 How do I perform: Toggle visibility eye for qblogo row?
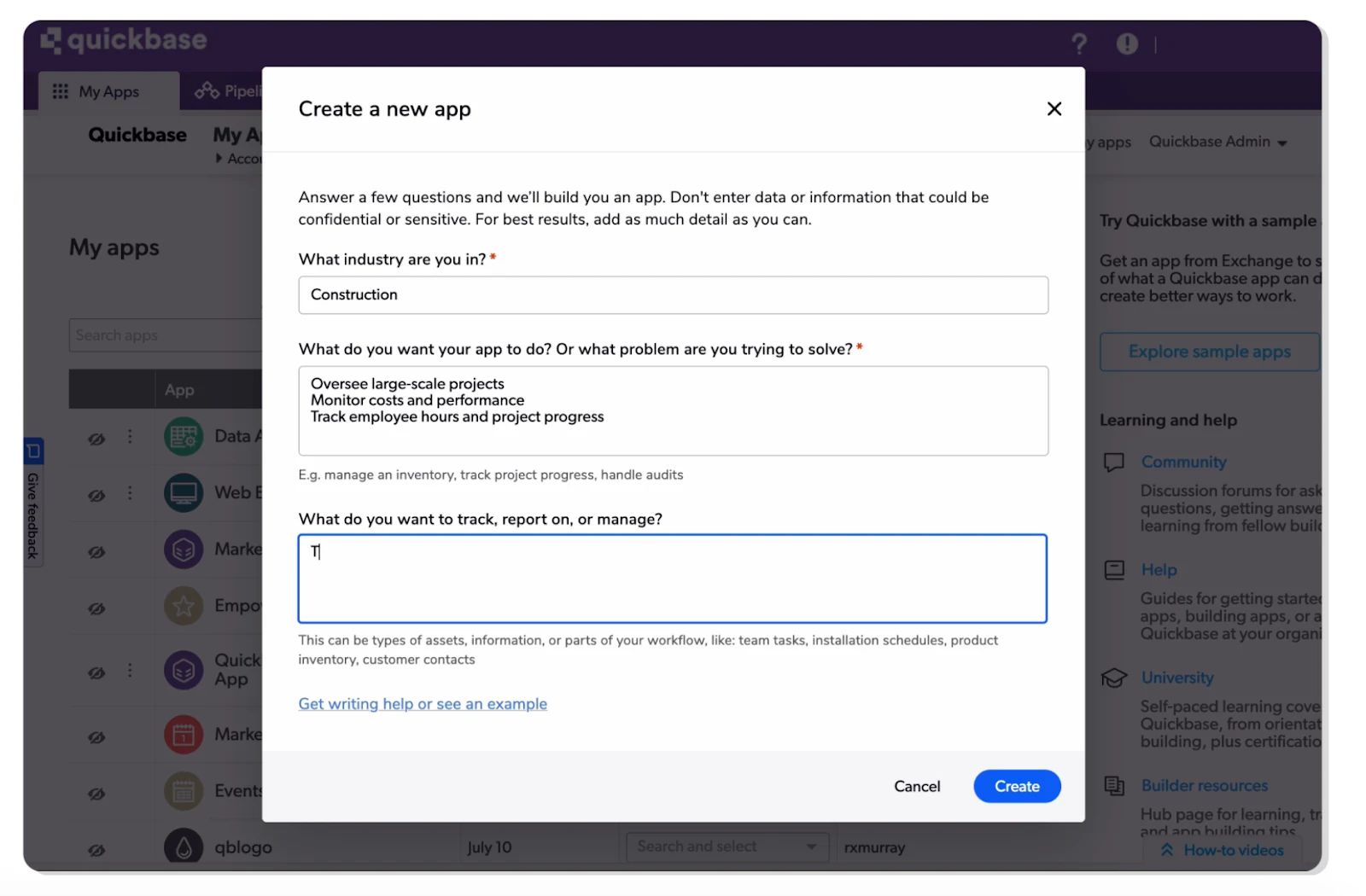point(96,850)
